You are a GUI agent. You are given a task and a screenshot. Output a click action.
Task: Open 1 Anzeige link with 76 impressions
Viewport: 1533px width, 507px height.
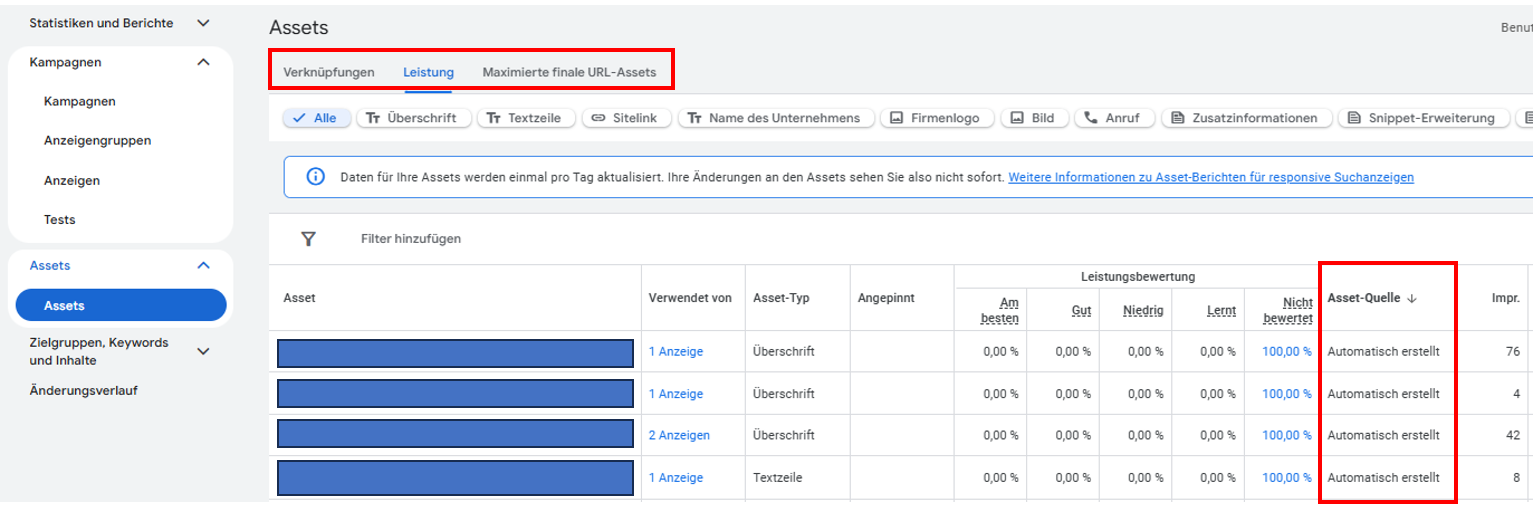click(676, 352)
